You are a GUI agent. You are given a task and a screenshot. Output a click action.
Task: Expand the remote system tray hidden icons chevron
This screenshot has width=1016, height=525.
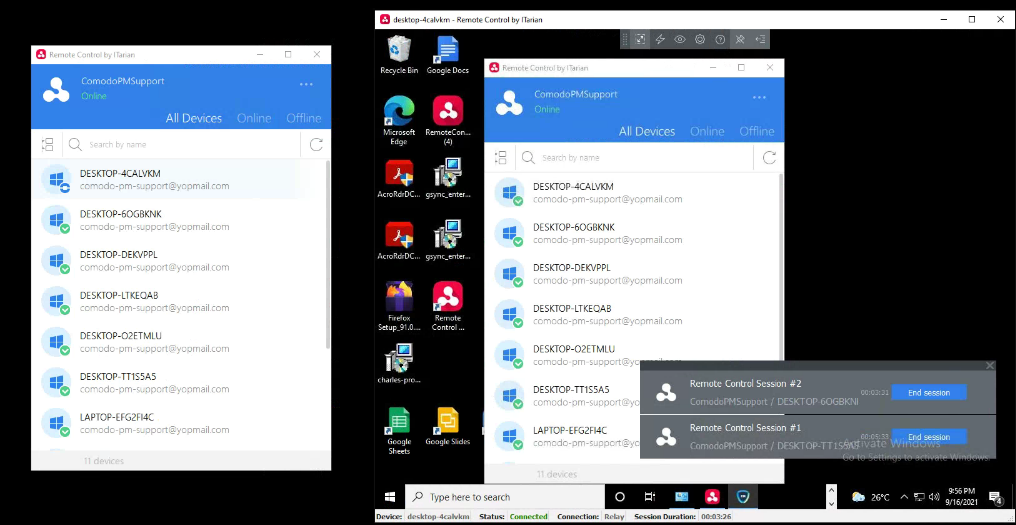[905, 497]
